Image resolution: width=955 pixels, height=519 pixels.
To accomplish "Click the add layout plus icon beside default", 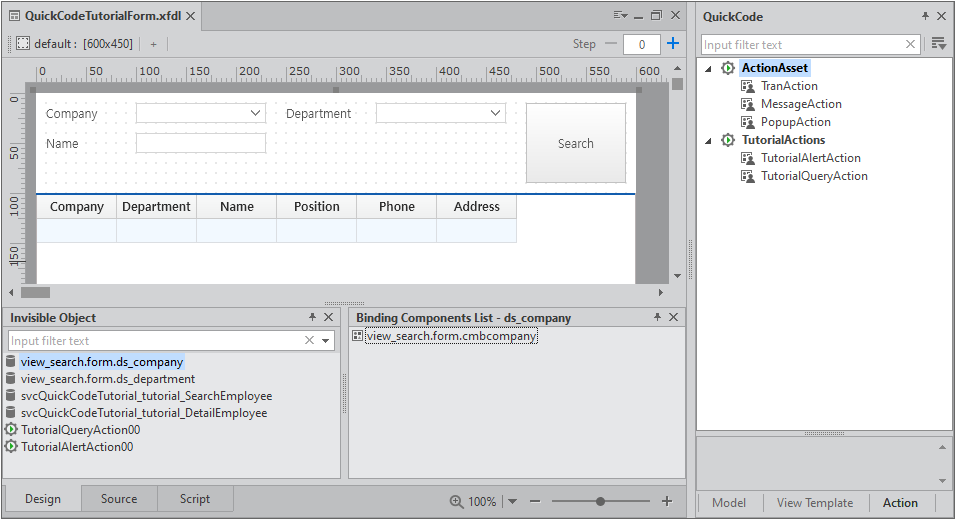I will 153,44.
